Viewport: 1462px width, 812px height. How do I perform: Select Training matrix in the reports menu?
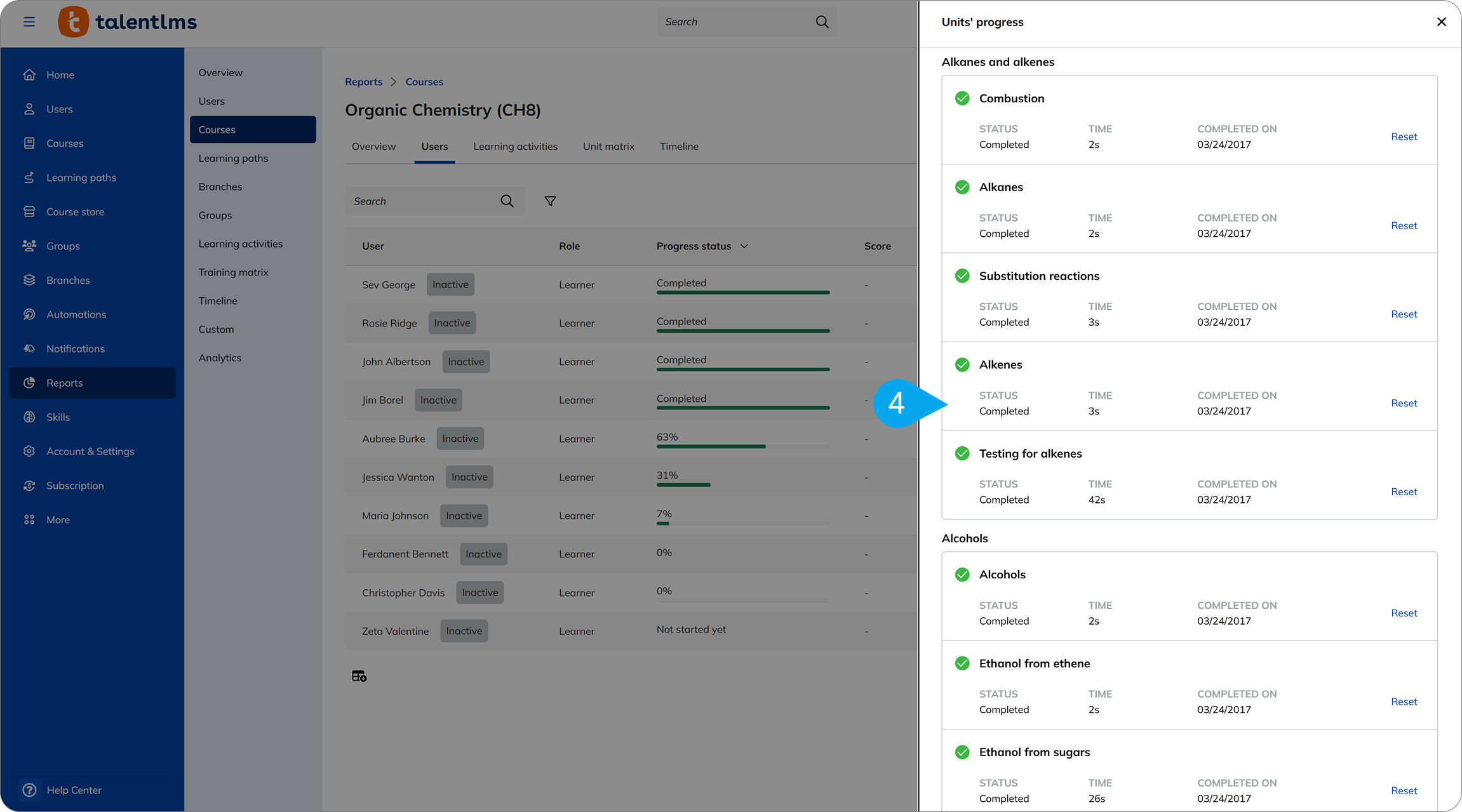233,272
